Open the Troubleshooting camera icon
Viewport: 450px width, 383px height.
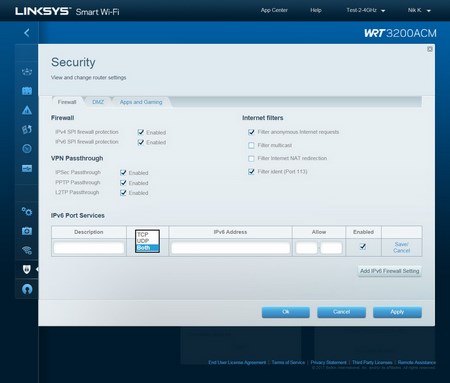pyautogui.click(x=27, y=231)
